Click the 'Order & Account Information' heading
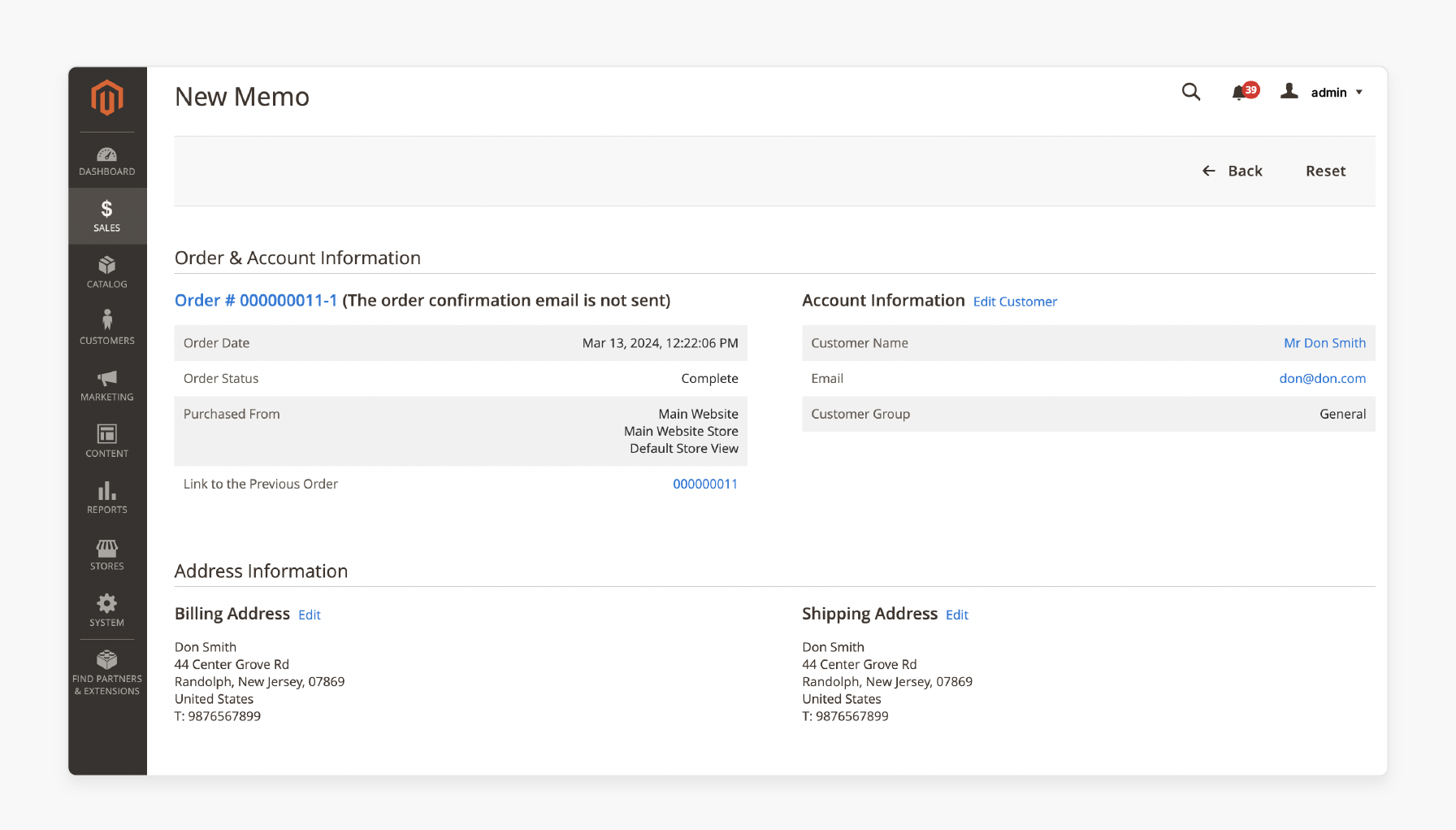 click(297, 258)
